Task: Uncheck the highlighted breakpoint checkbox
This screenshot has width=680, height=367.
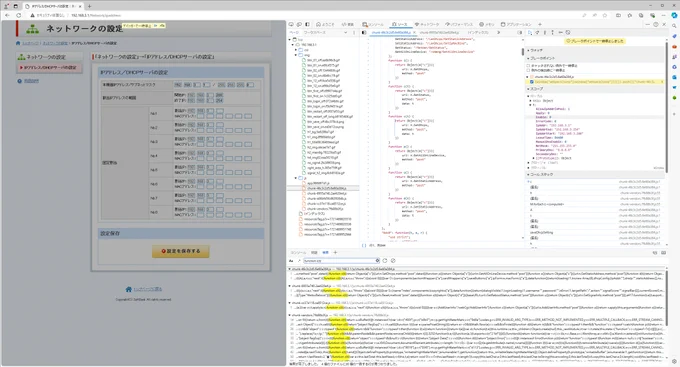Action: point(532,82)
